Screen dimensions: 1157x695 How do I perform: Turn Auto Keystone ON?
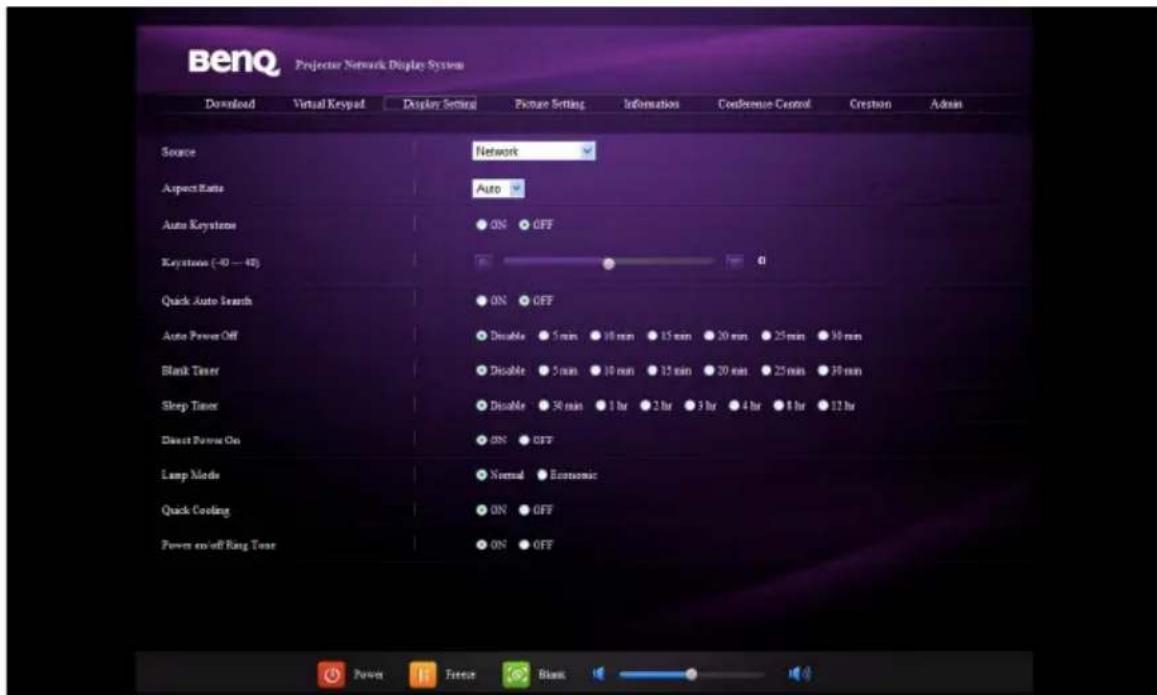(x=482, y=225)
